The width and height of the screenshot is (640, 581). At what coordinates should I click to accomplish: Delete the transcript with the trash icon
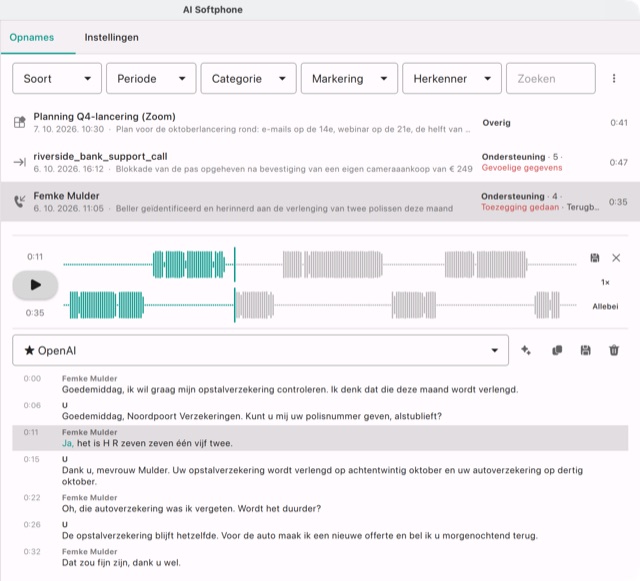point(614,350)
